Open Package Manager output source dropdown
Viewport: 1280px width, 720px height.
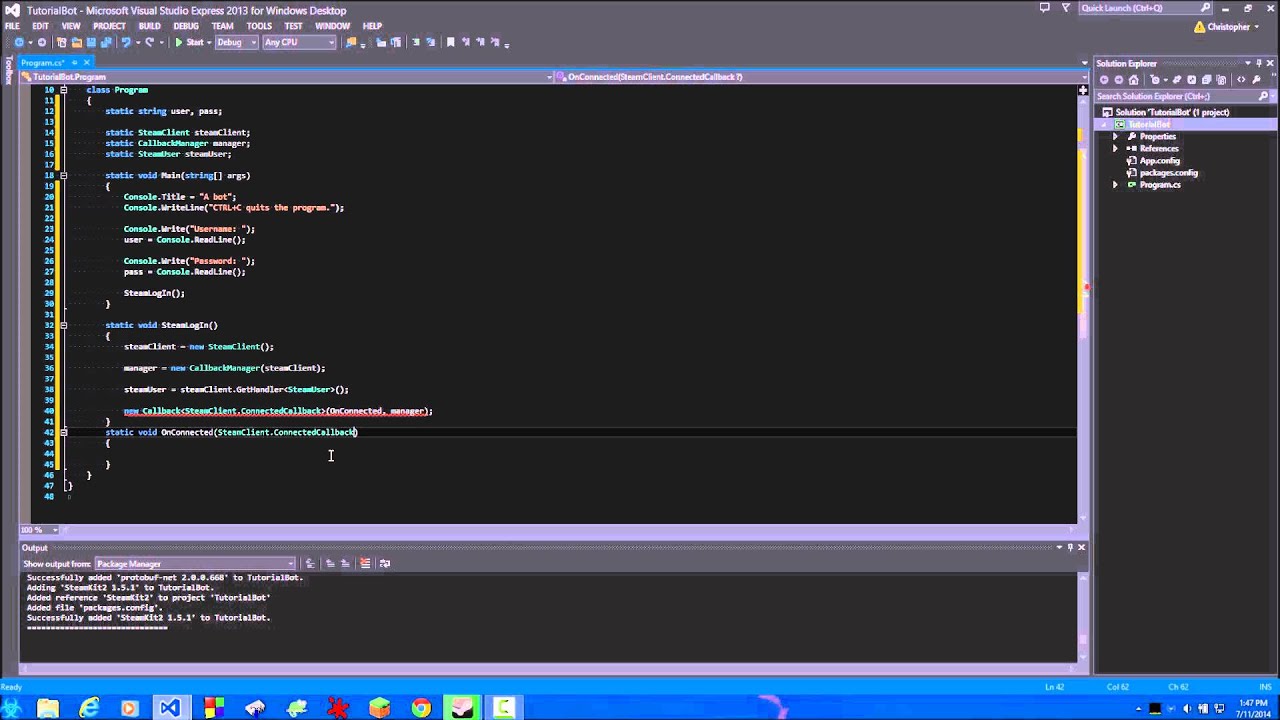194,563
